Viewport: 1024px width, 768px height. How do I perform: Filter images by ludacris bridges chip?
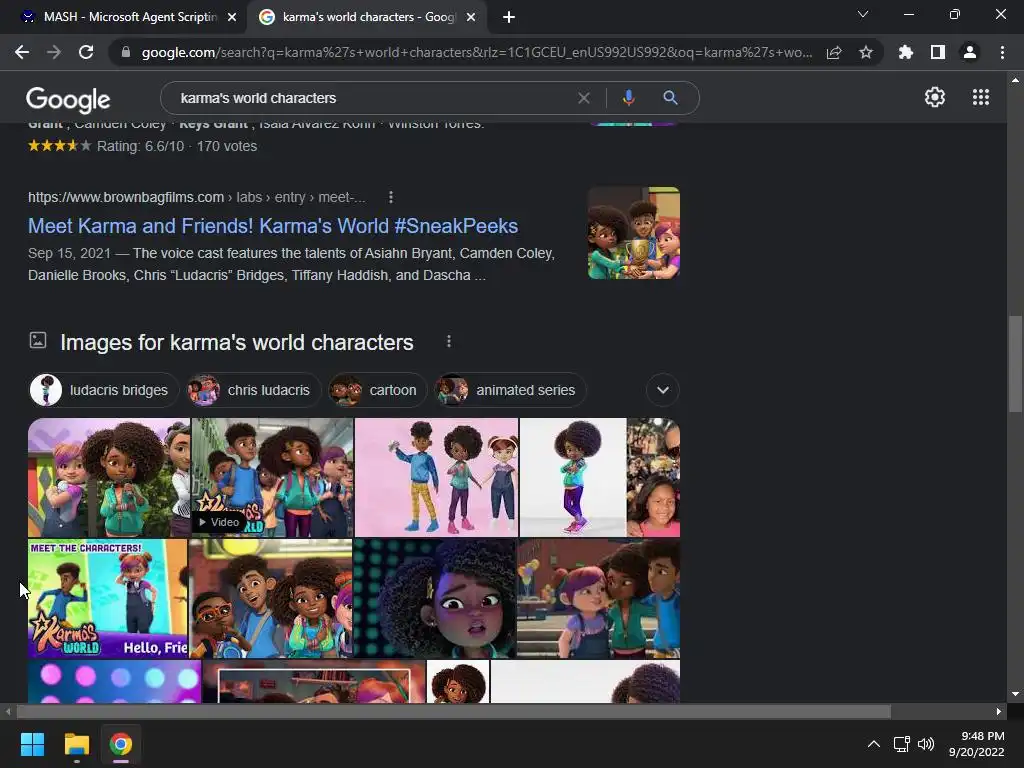(104, 390)
